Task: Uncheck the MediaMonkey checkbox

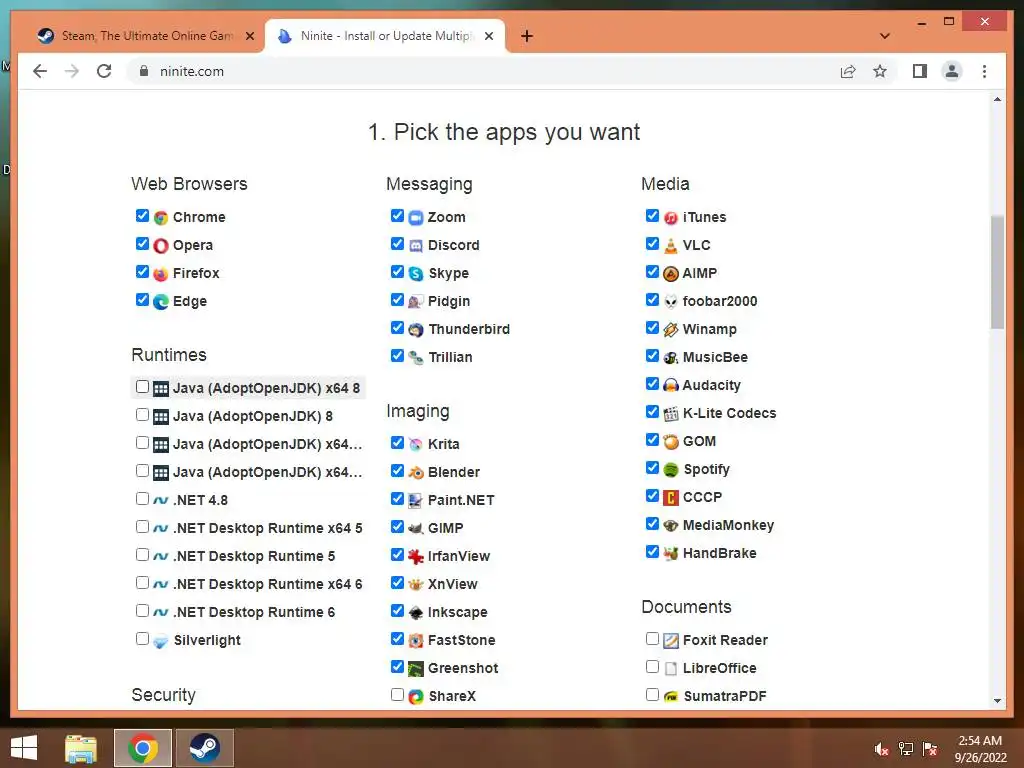Action: pyautogui.click(x=652, y=524)
